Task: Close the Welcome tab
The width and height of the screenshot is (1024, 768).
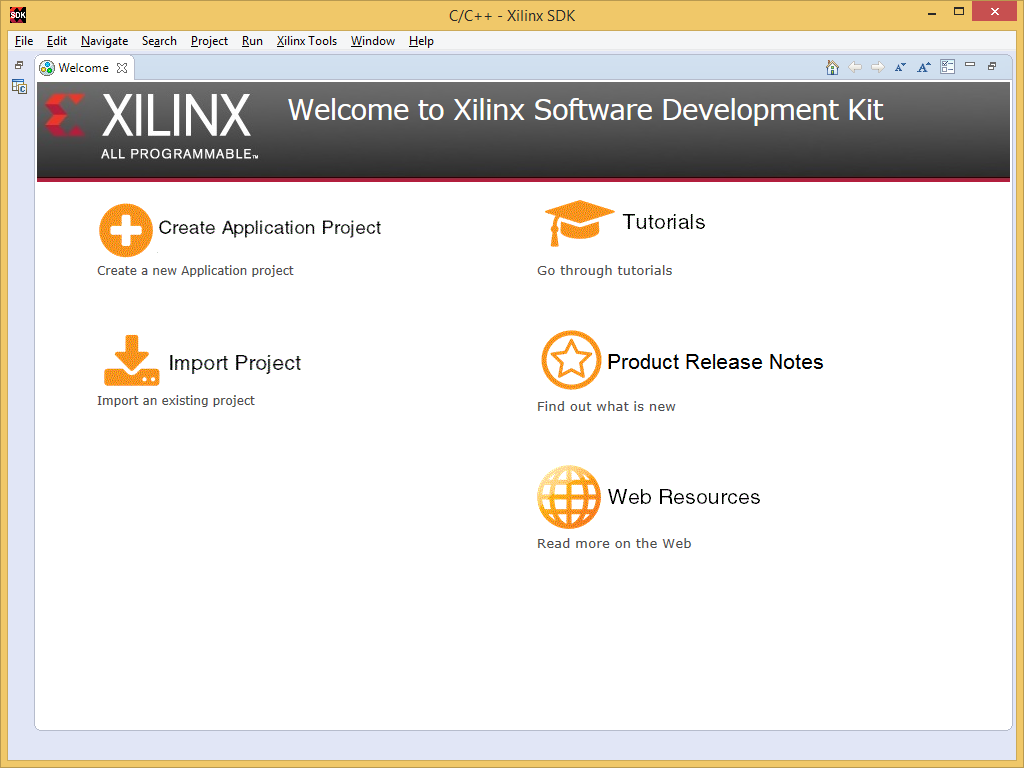Action: [x=121, y=68]
